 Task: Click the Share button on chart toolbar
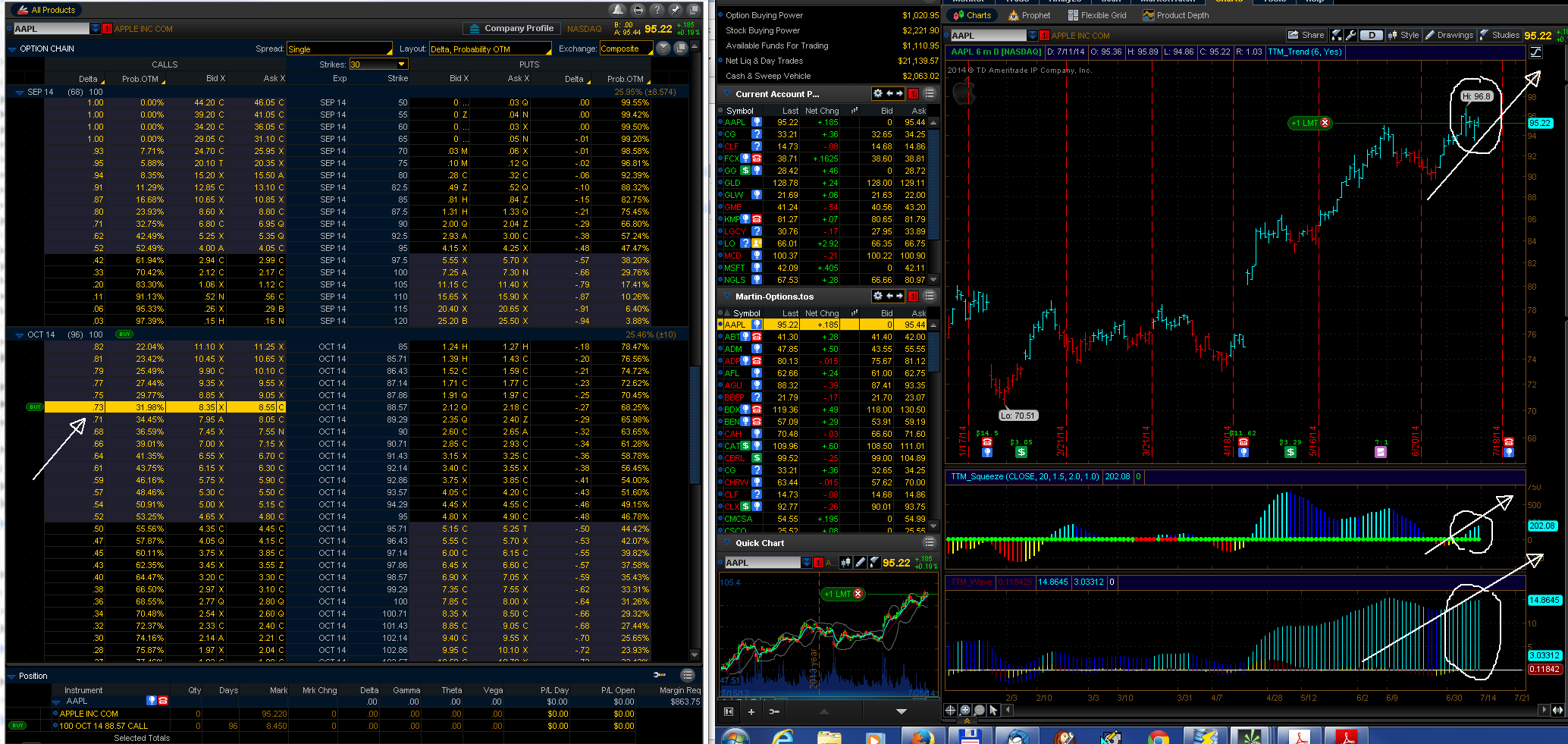coord(1306,35)
